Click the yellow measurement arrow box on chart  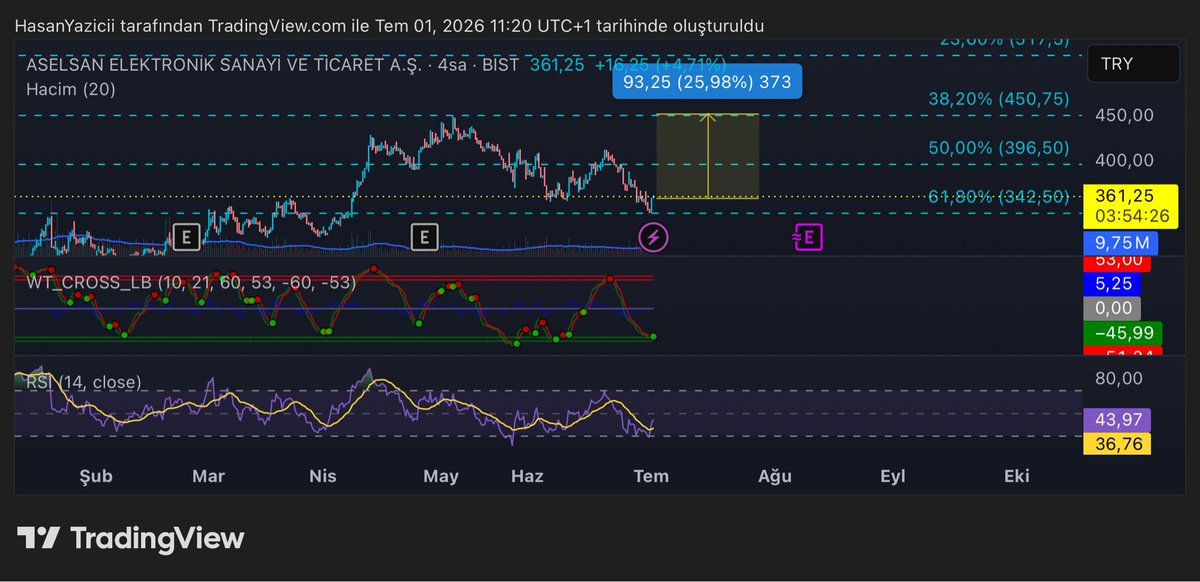coord(707,156)
